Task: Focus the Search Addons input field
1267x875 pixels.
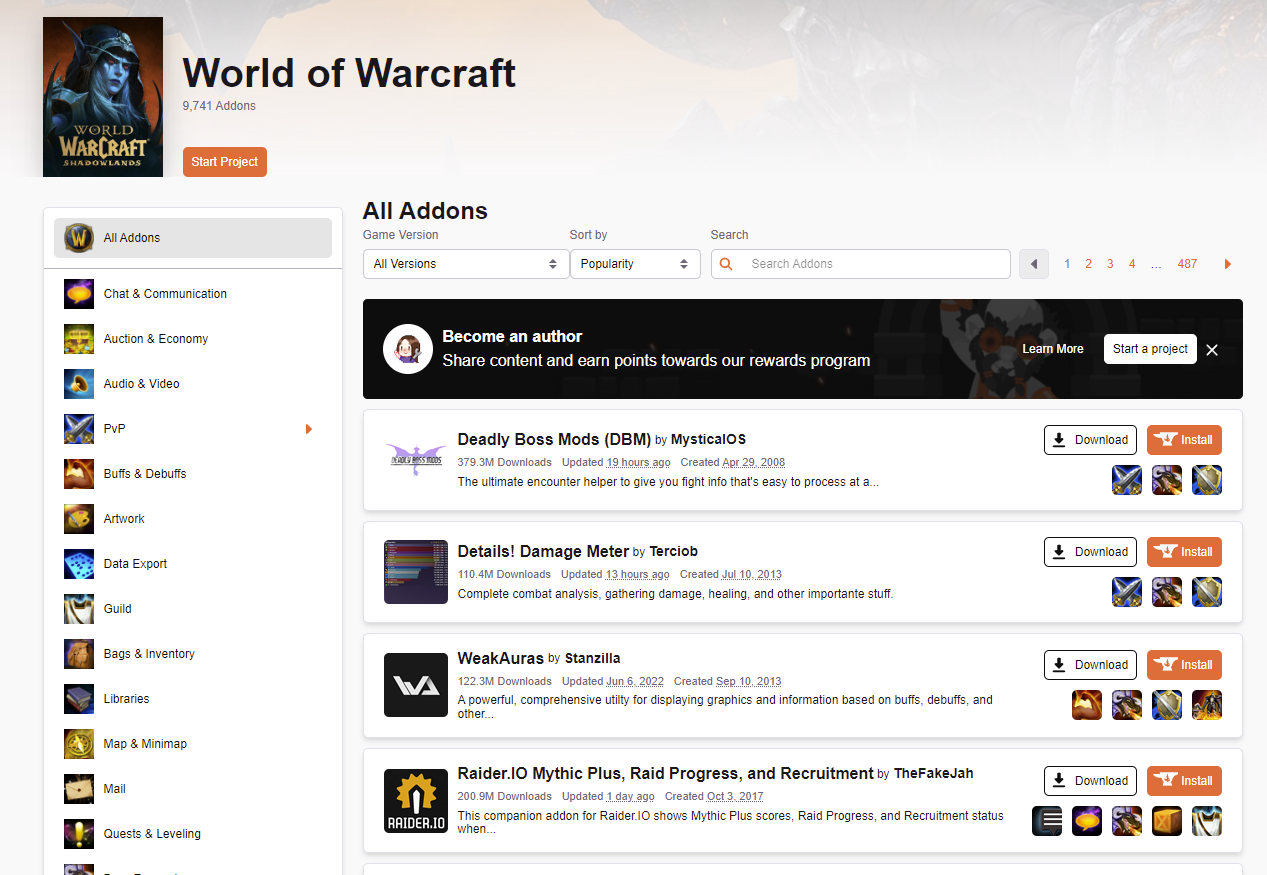Action: pos(861,264)
